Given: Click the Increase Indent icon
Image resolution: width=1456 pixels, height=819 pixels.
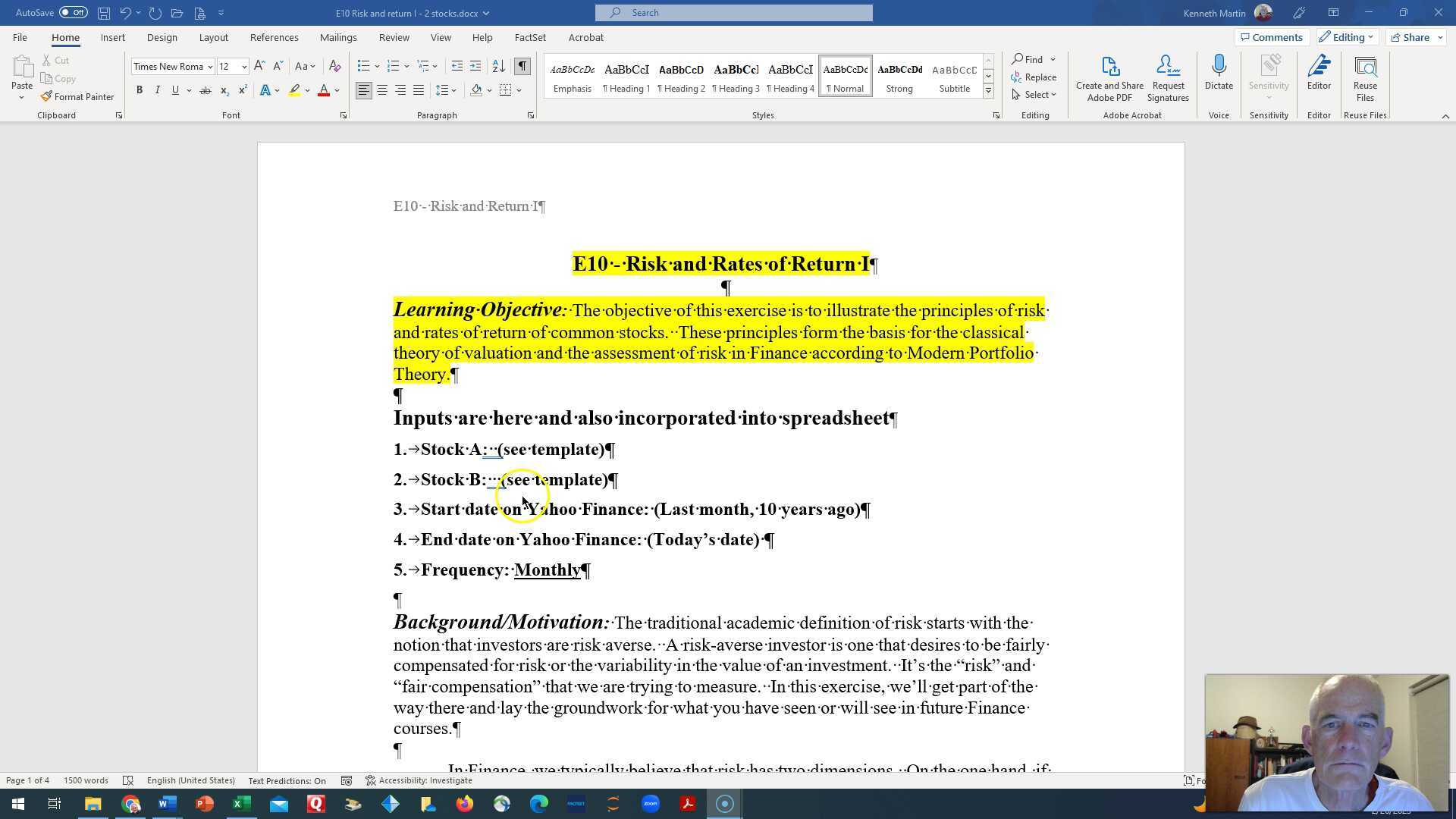Looking at the screenshot, I should click(475, 67).
